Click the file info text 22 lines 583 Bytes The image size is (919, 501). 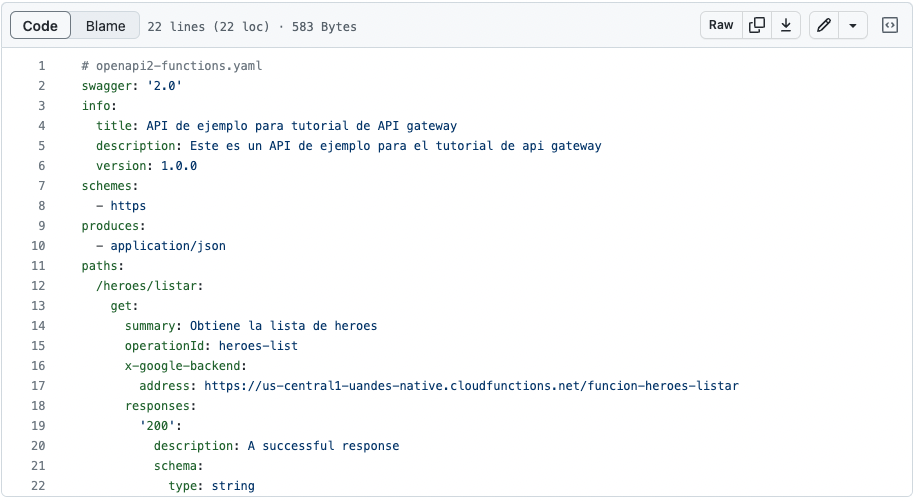(252, 26)
